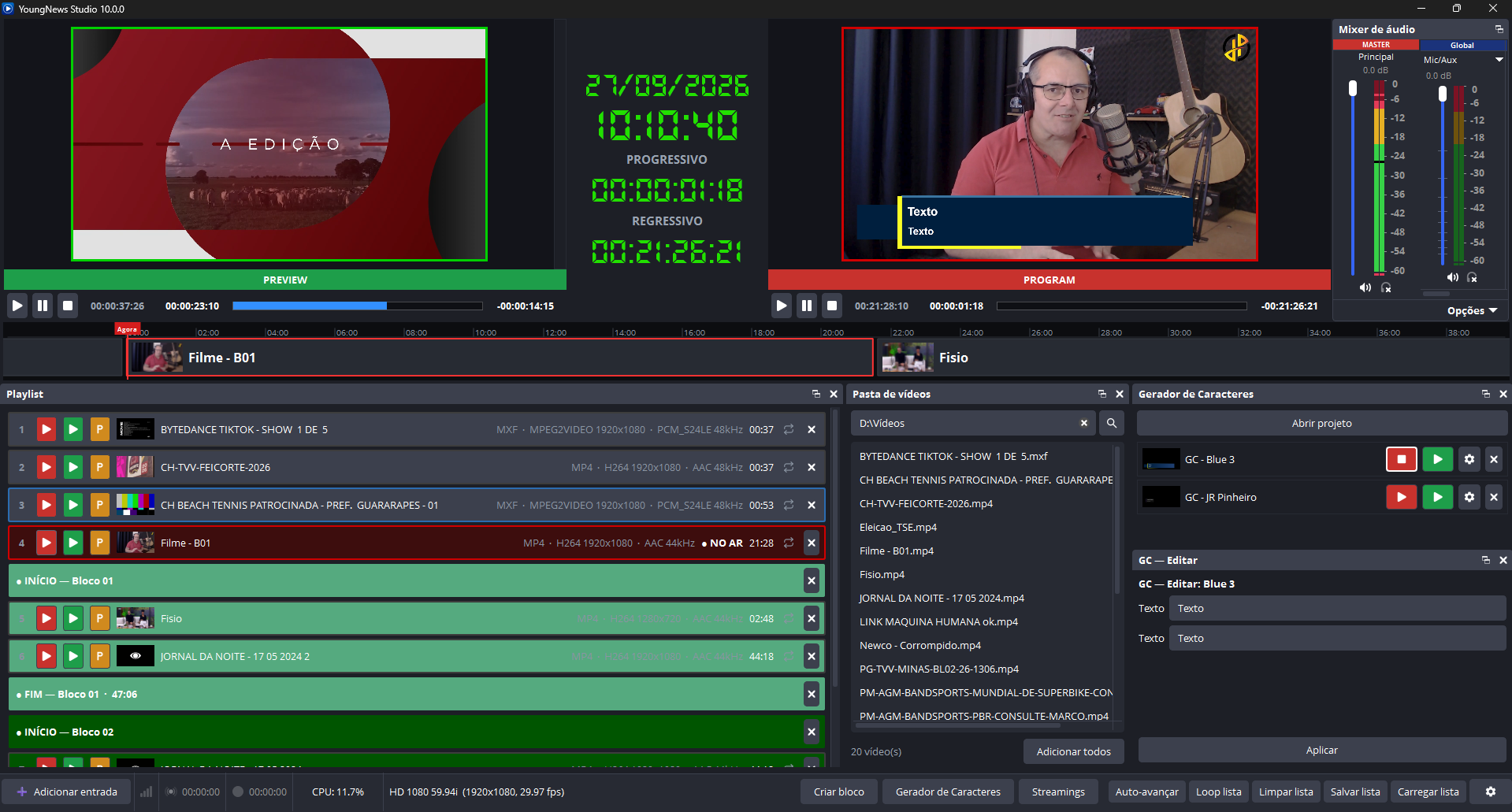Click Adicionar entrada button

point(67,792)
